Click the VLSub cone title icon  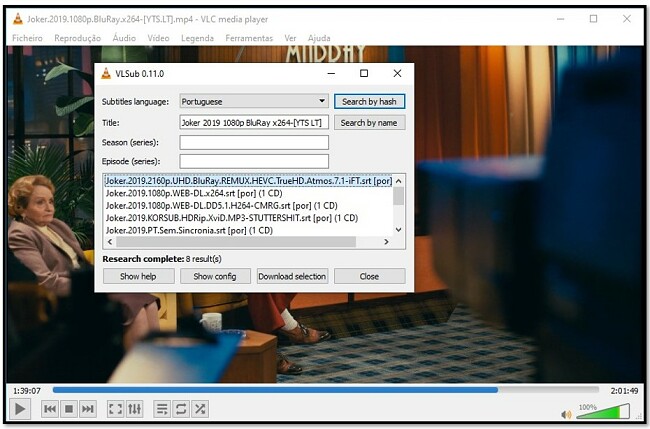(x=106, y=73)
